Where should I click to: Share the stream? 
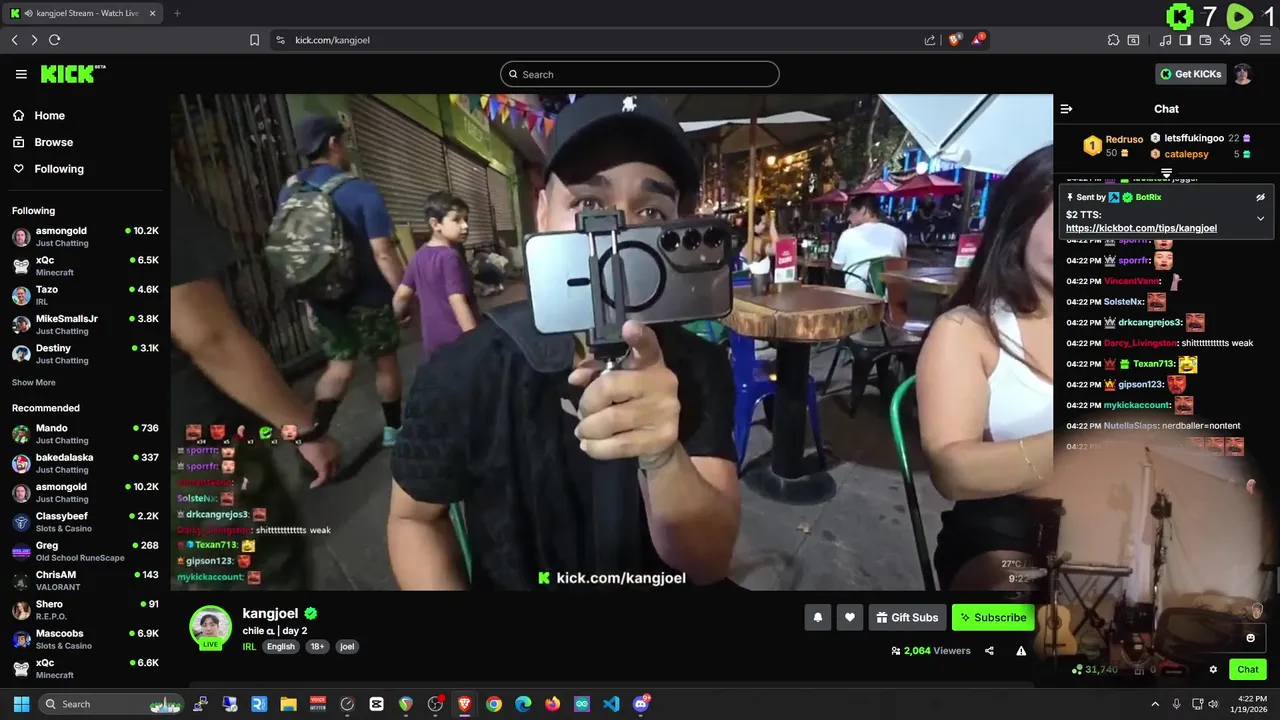[989, 651]
